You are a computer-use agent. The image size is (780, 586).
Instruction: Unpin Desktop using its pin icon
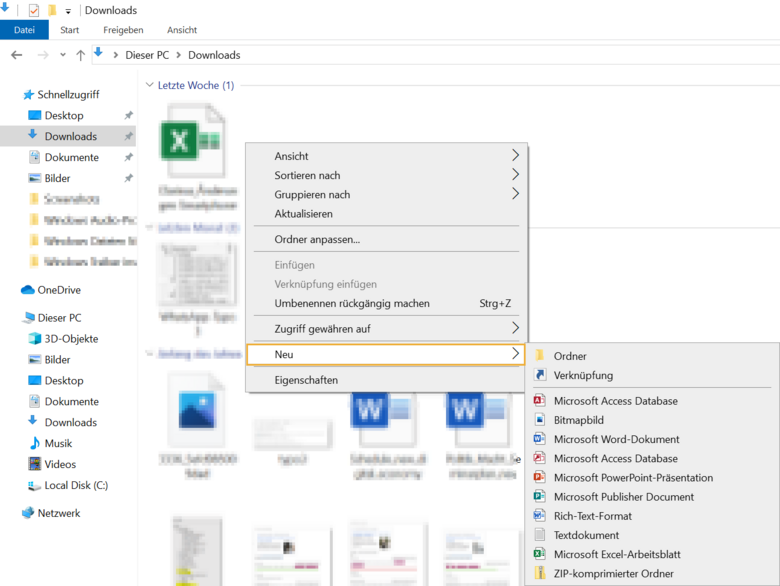(x=128, y=115)
